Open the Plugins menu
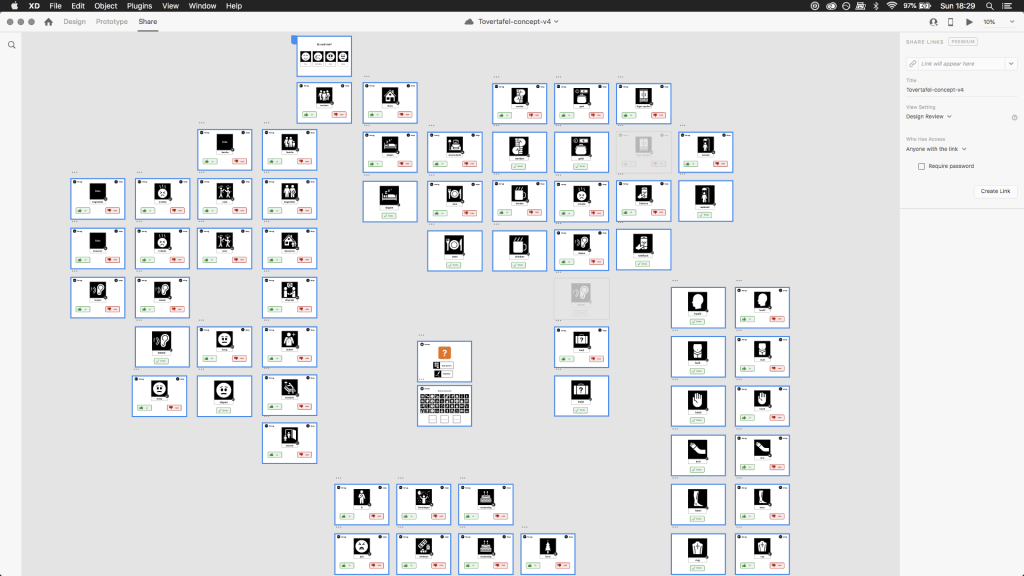This screenshot has height=576, width=1024. (x=139, y=6)
